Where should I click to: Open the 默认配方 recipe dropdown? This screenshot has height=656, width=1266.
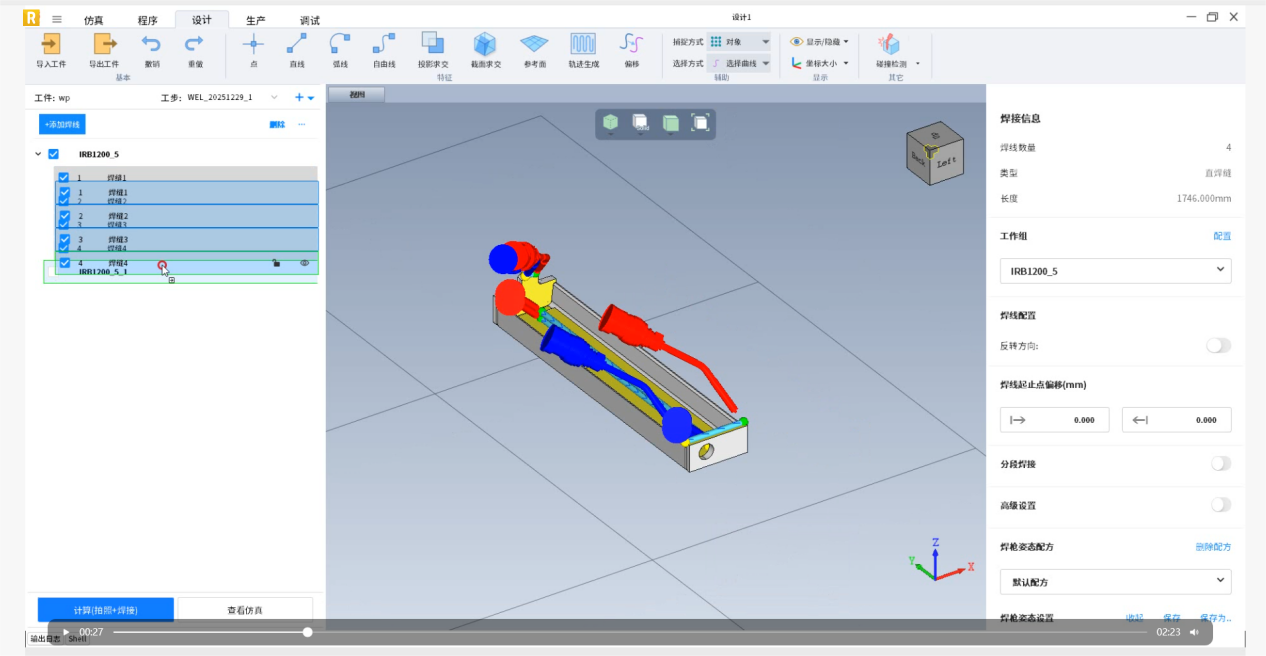(1115, 581)
